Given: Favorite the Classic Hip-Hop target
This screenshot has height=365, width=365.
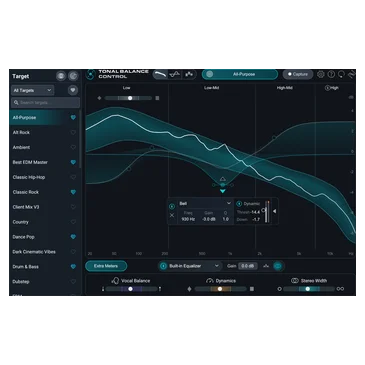Looking at the screenshot, I should [x=73, y=177].
